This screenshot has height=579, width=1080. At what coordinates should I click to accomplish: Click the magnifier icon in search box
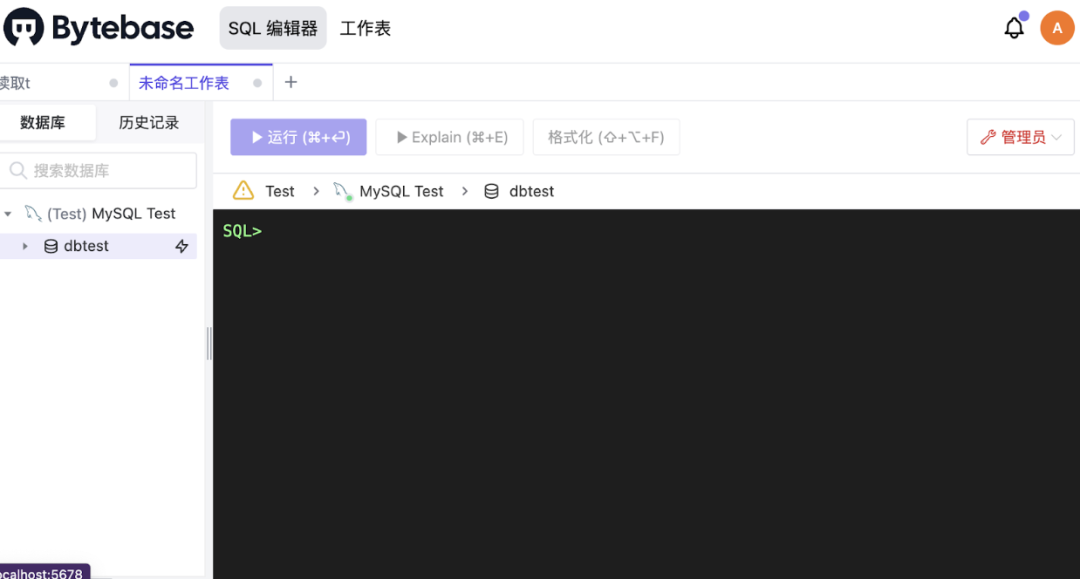(18, 170)
